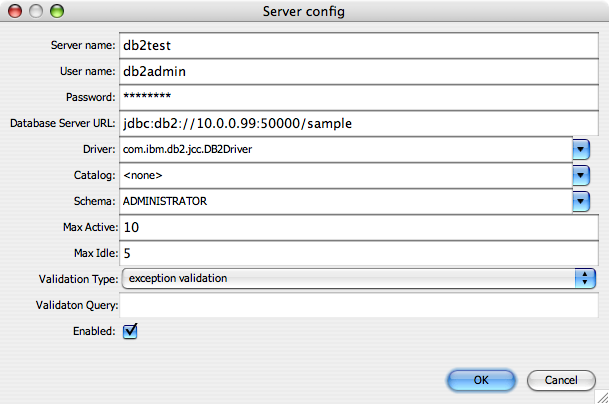Image resolution: width=609 pixels, height=404 pixels.
Task: Click the Cancel button
Action: (x=561, y=380)
